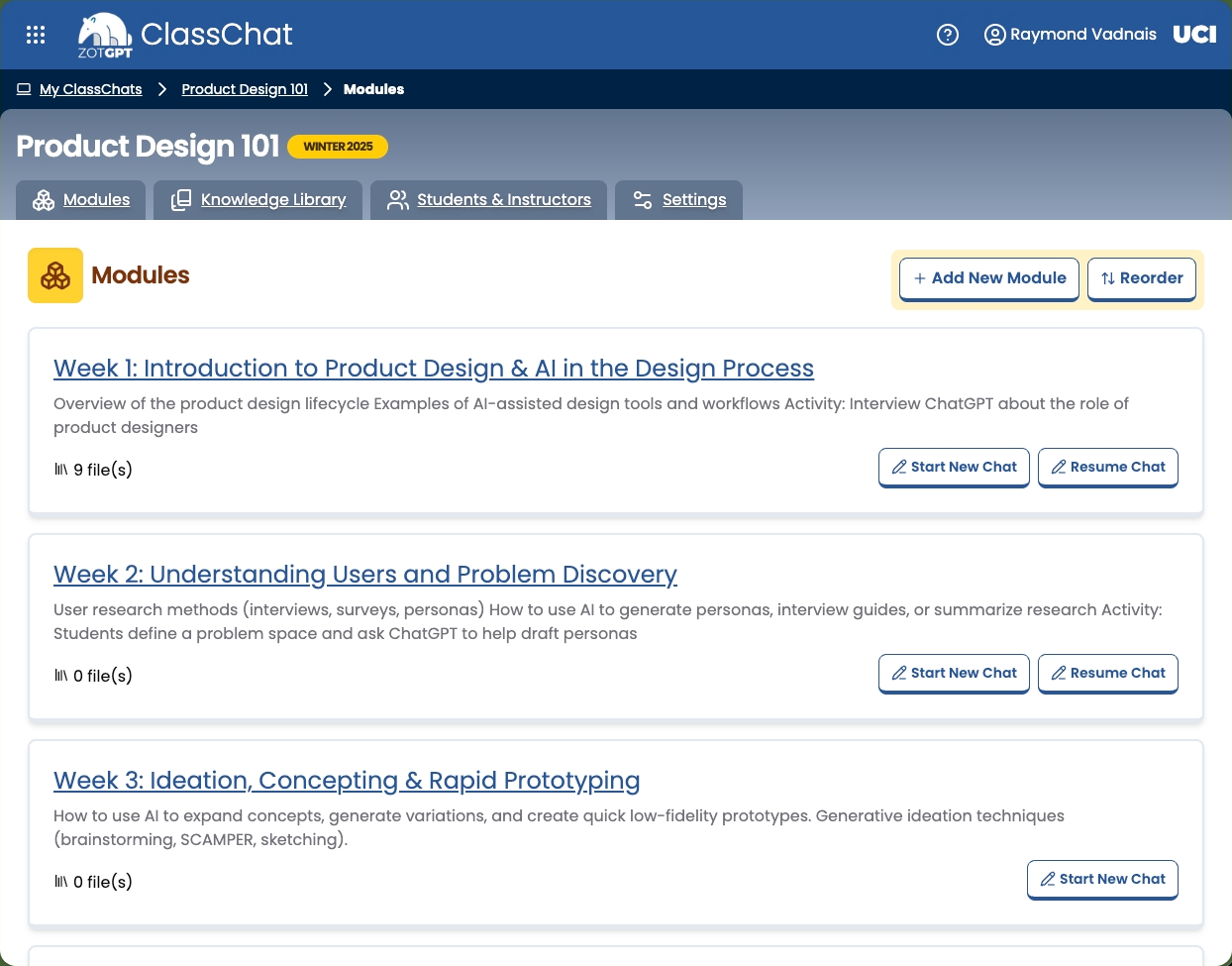Click the UCI logo
The image size is (1232, 966).
(x=1194, y=34)
